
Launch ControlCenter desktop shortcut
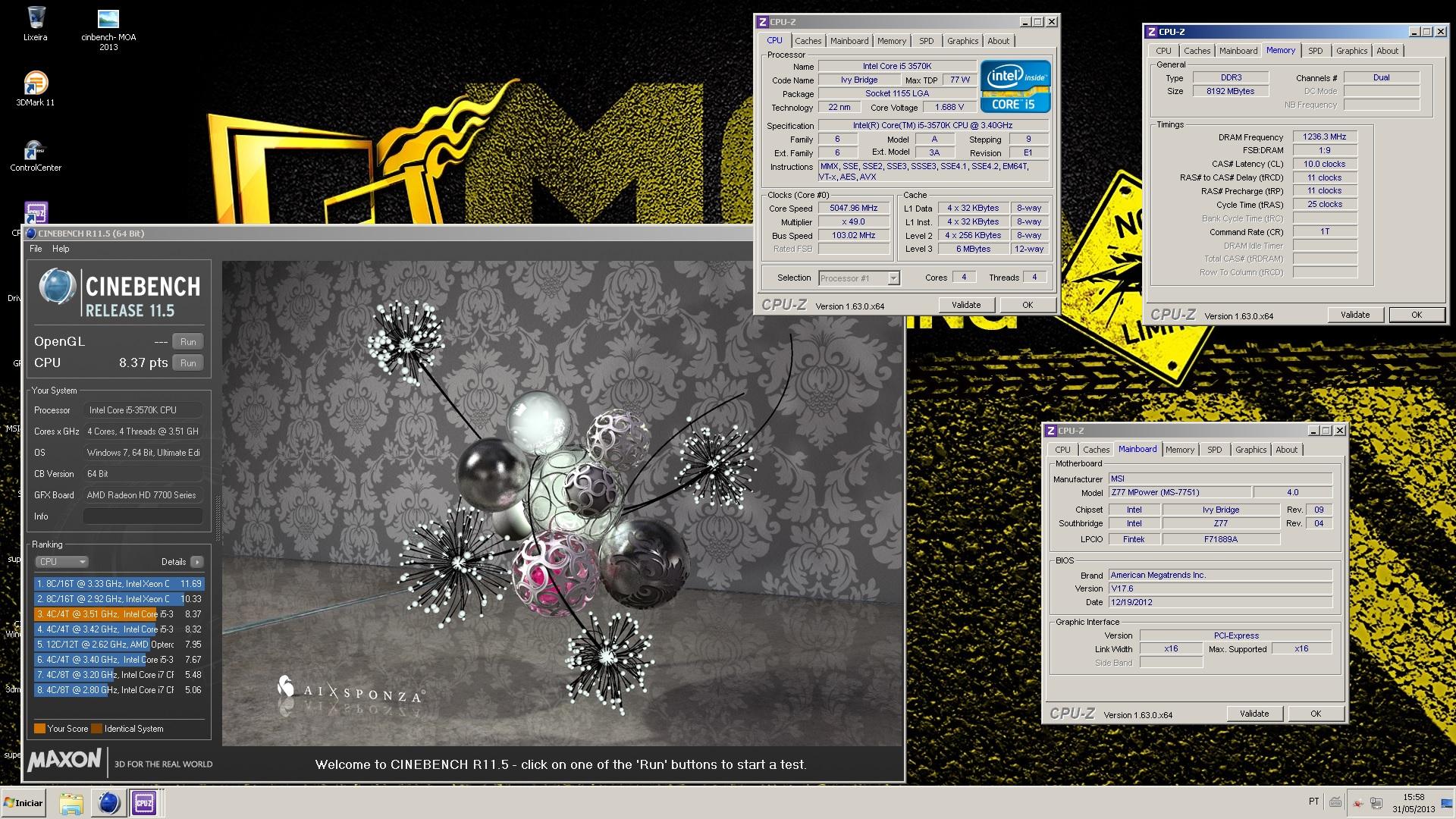[x=36, y=155]
